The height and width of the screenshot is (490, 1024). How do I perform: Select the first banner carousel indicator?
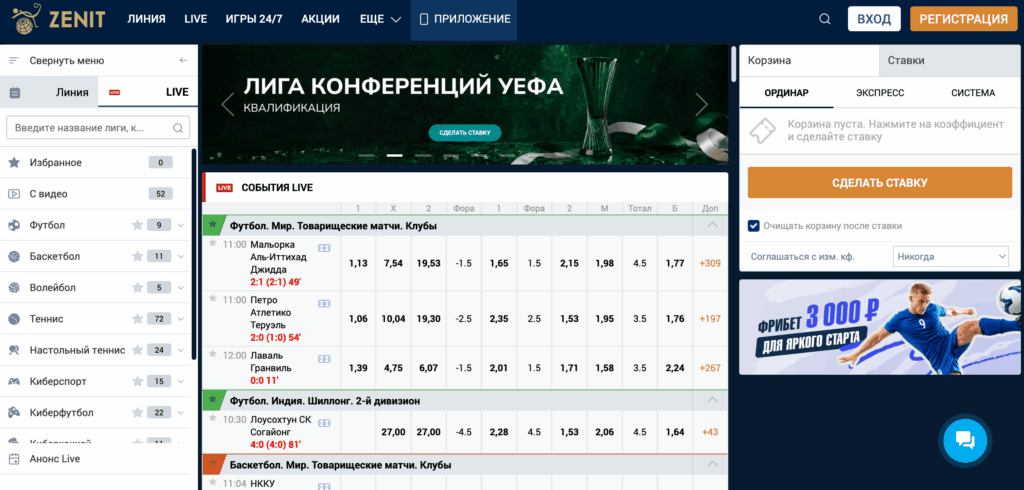click(x=366, y=155)
